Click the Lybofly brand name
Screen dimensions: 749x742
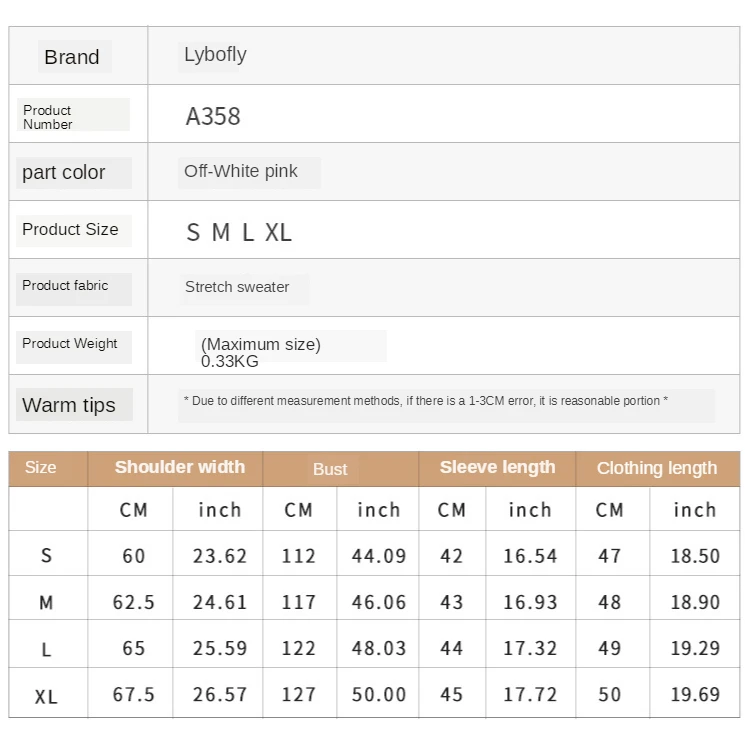point(215,55)
